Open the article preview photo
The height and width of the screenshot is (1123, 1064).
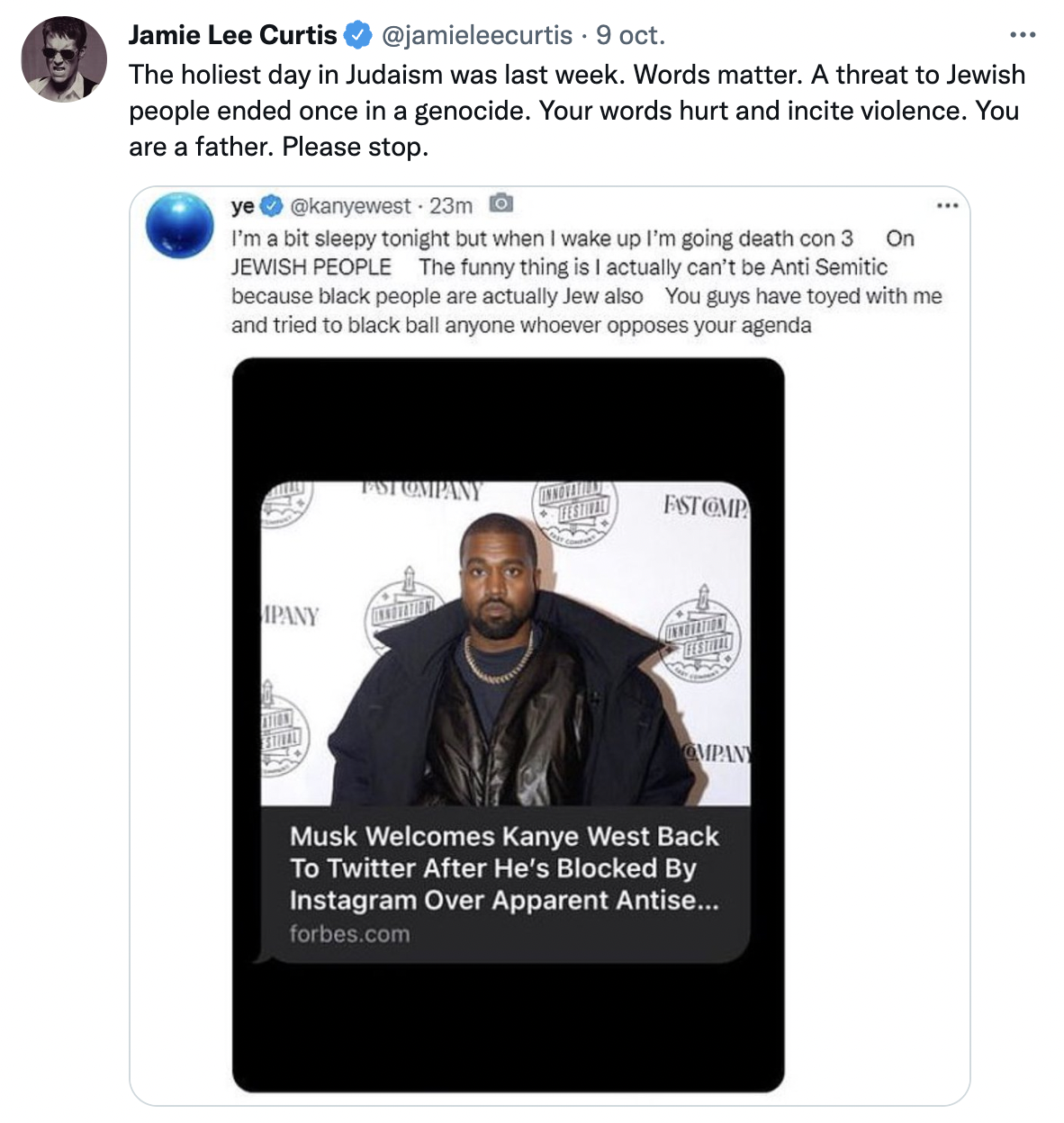[x=505, y=643]
